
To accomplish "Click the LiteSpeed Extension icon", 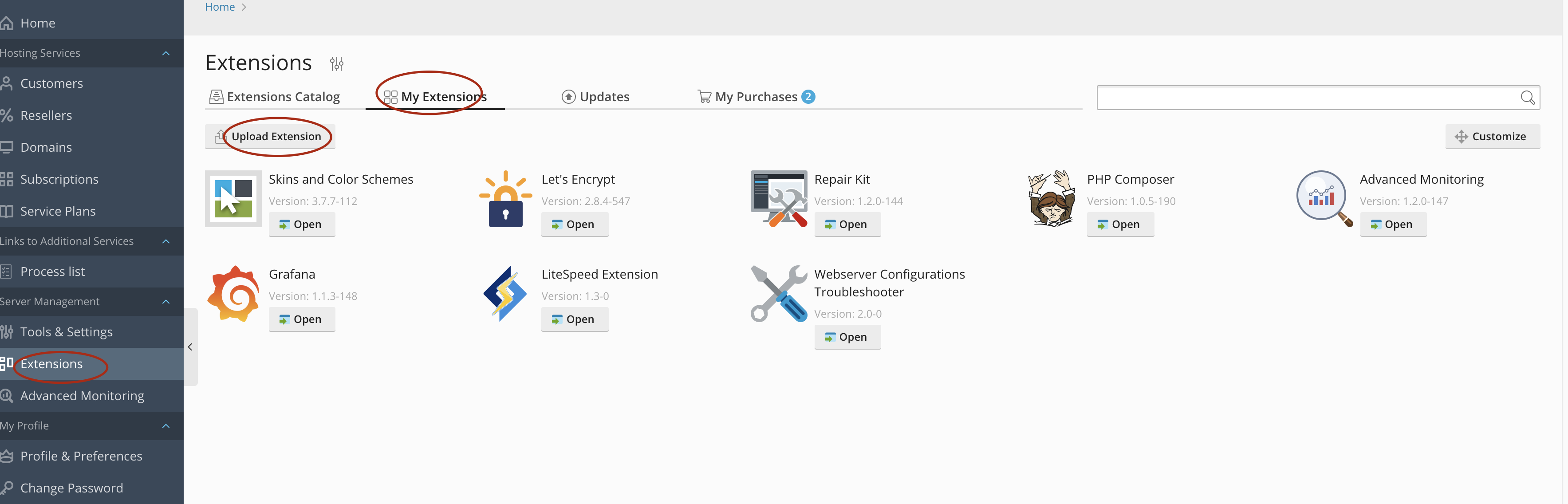I will click(505, 294).
